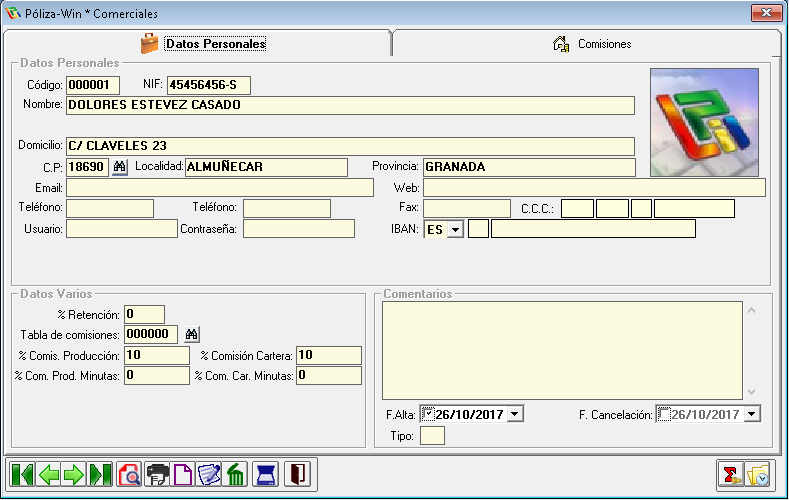Go to the first record with the green arrow
Screen dimensions: 789x500
click(22, 474)
